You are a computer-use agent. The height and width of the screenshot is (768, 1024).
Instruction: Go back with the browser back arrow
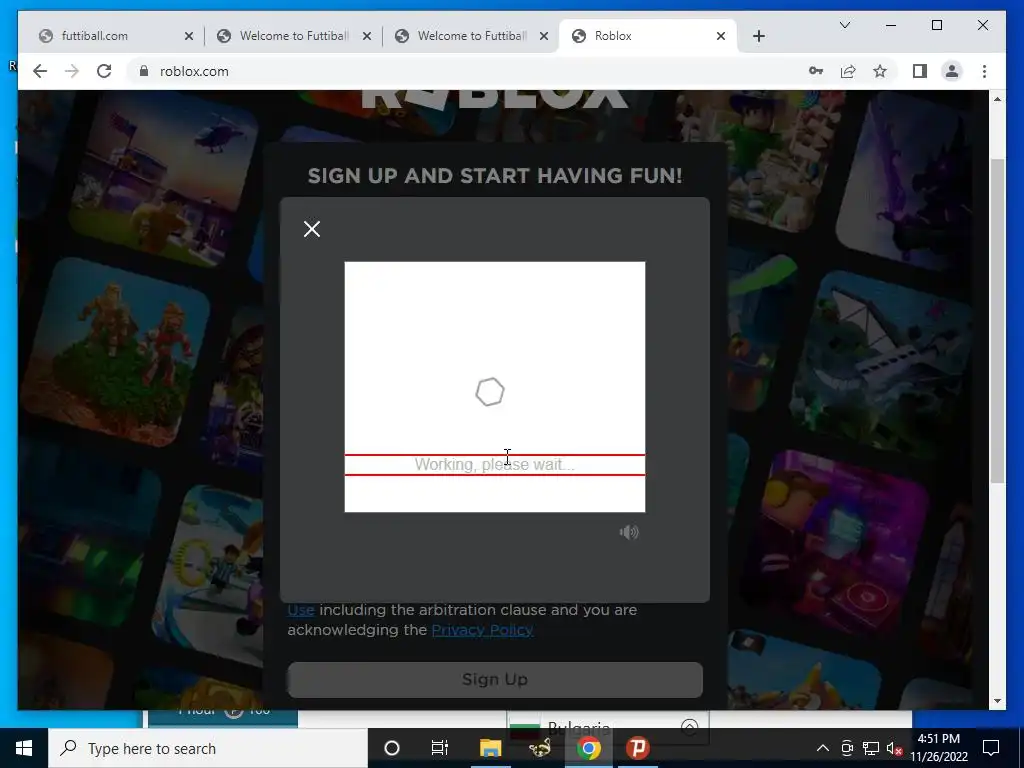coord(40,71)
